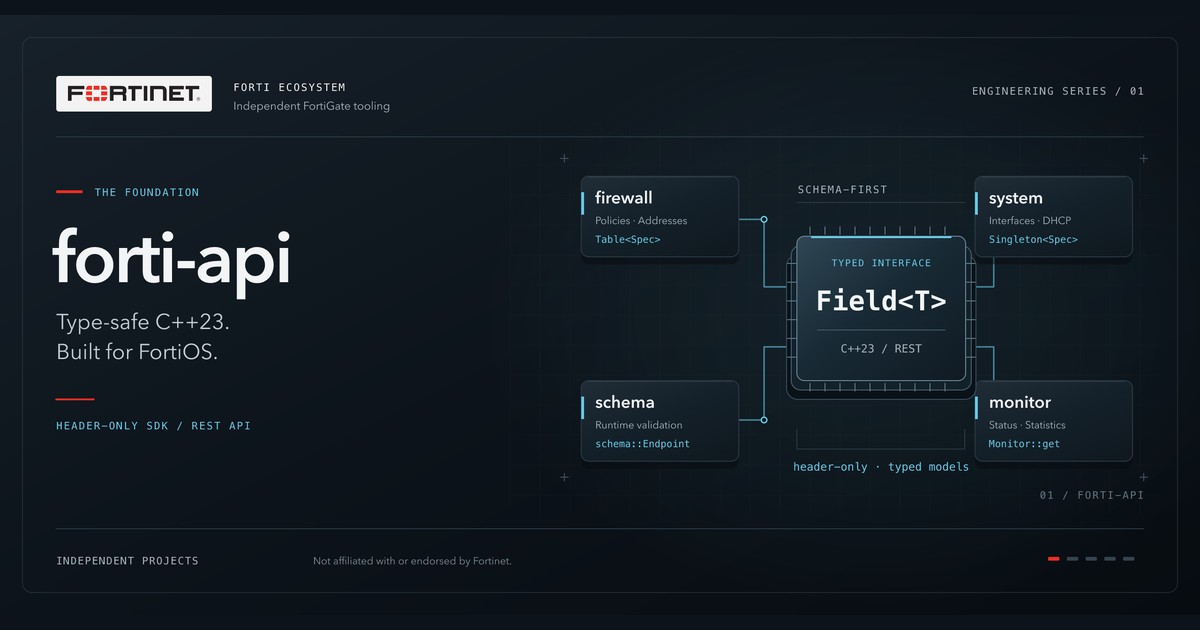Viewport: 1200px width, 630px height.
Task: Click 'SCHEMA-FIRST' label
Action: [x=842, y=189]
